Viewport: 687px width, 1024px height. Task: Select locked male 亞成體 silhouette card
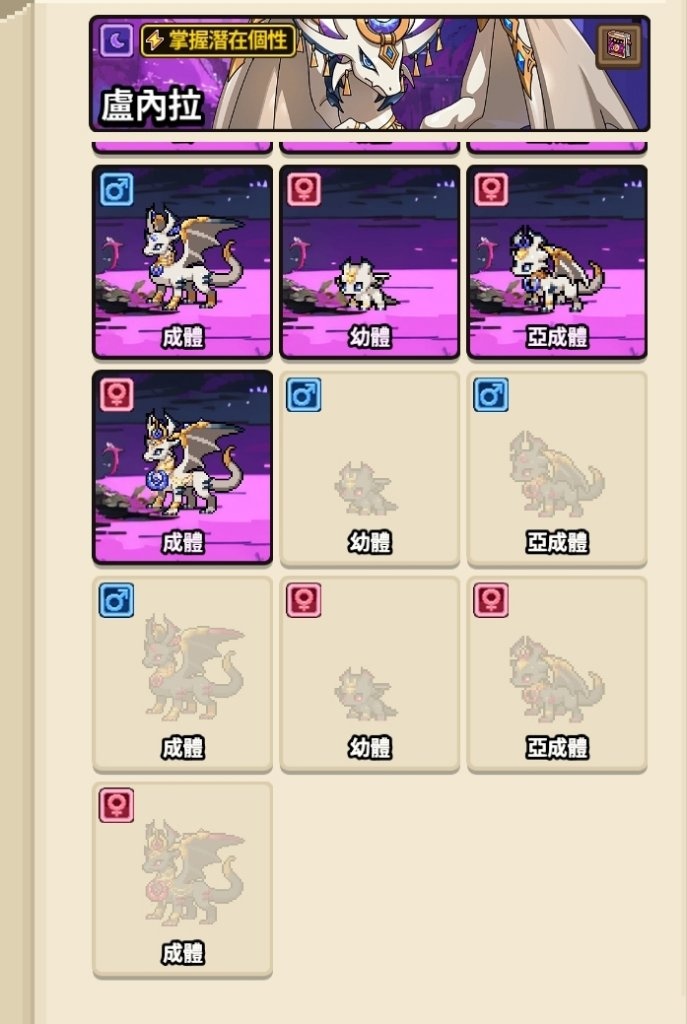557,468
